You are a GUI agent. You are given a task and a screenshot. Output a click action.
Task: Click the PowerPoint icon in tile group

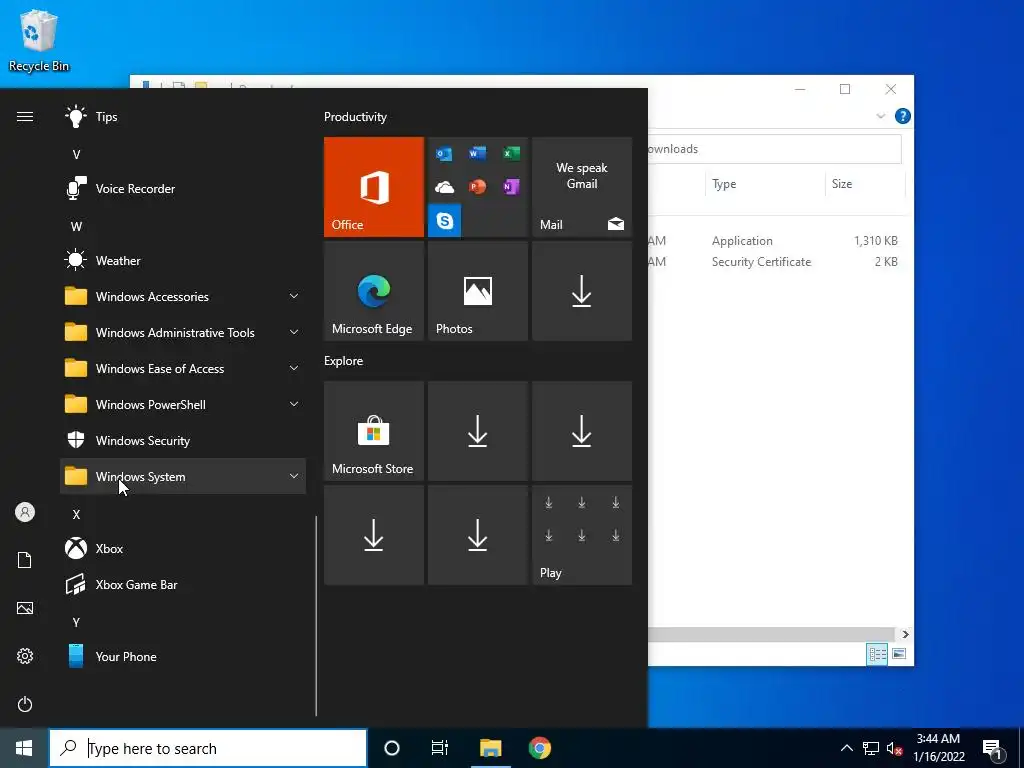(477, 187)
